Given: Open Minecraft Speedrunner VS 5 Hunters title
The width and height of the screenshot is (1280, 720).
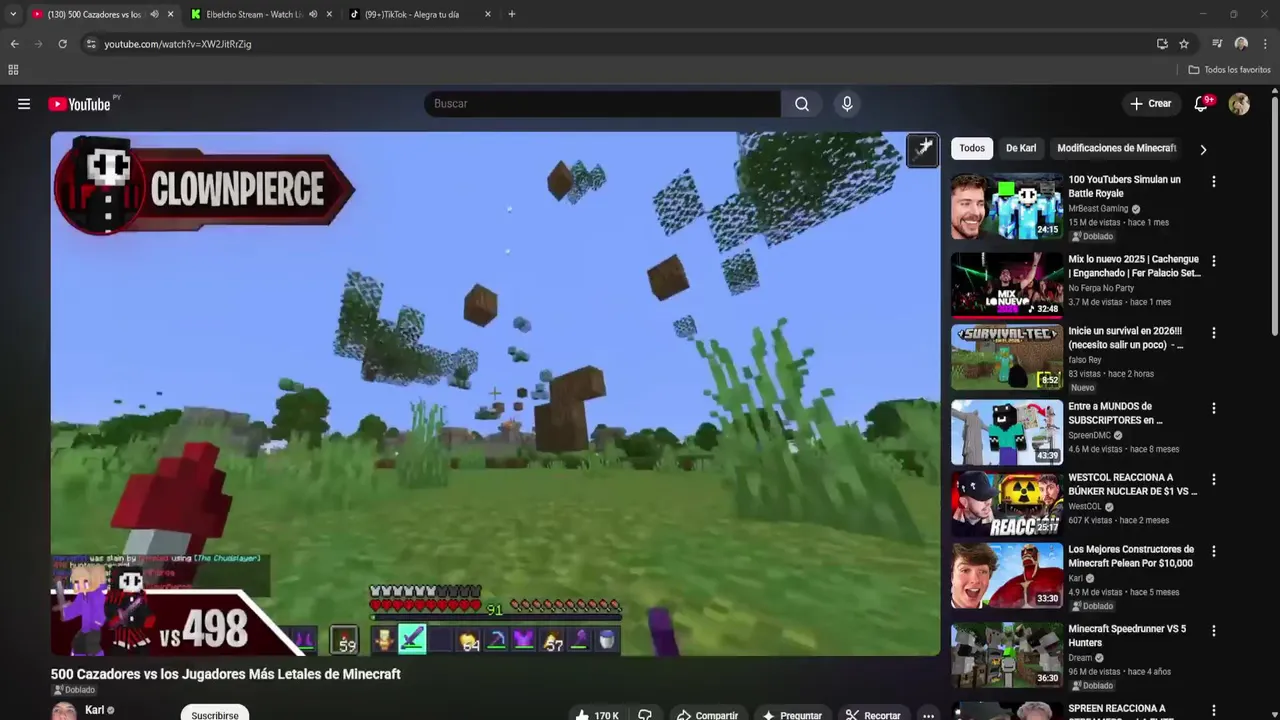Looking at the screenshot, I should tap(1127, 636).
